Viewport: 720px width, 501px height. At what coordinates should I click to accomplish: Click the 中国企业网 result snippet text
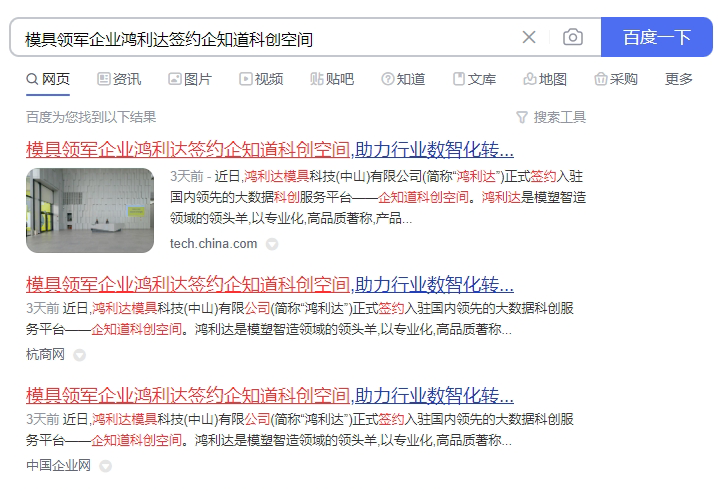point(300,430)
